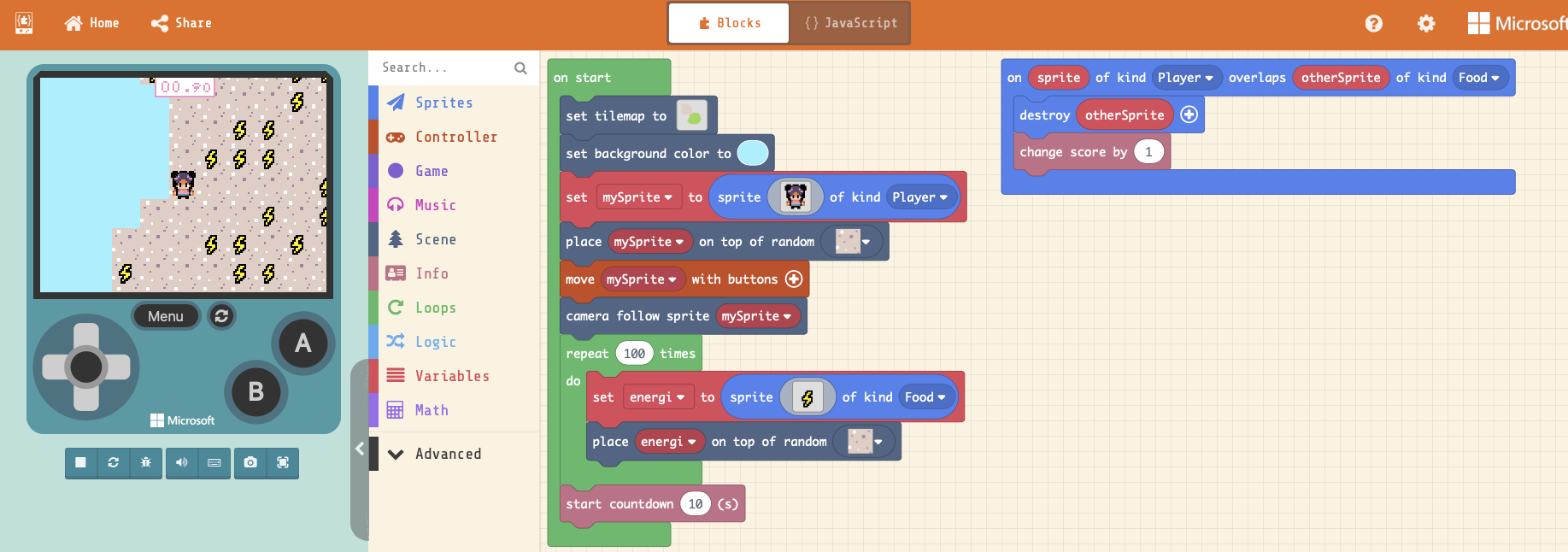Click the toolbox search field
Image resolution: width=1568 pixels, height=552 pixels.
444,68
